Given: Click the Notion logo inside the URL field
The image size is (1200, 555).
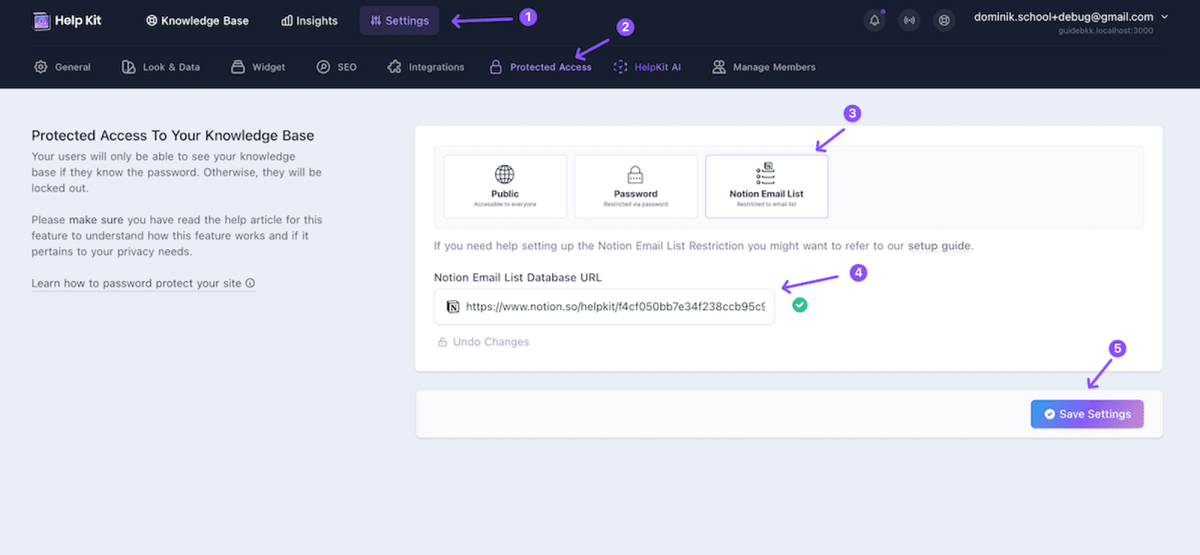Looking at the screenshot, I should click(x=453, y=307).
